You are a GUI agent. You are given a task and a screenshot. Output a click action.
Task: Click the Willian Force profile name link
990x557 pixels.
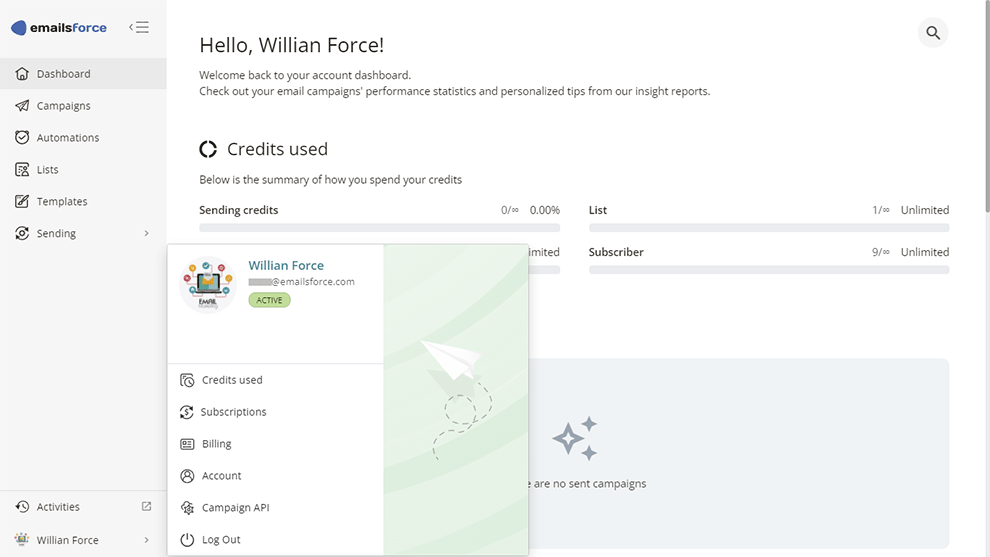click(286, 266)
